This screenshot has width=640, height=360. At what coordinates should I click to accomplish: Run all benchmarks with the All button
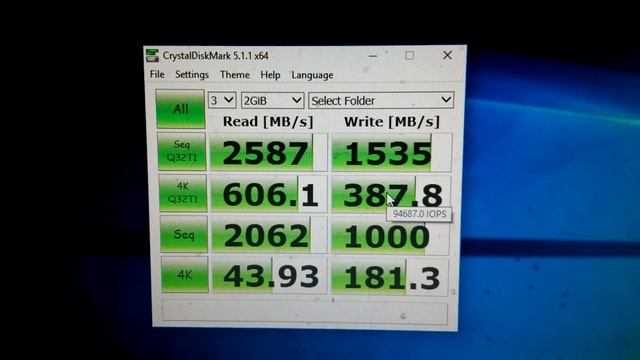tap(180, 109)
